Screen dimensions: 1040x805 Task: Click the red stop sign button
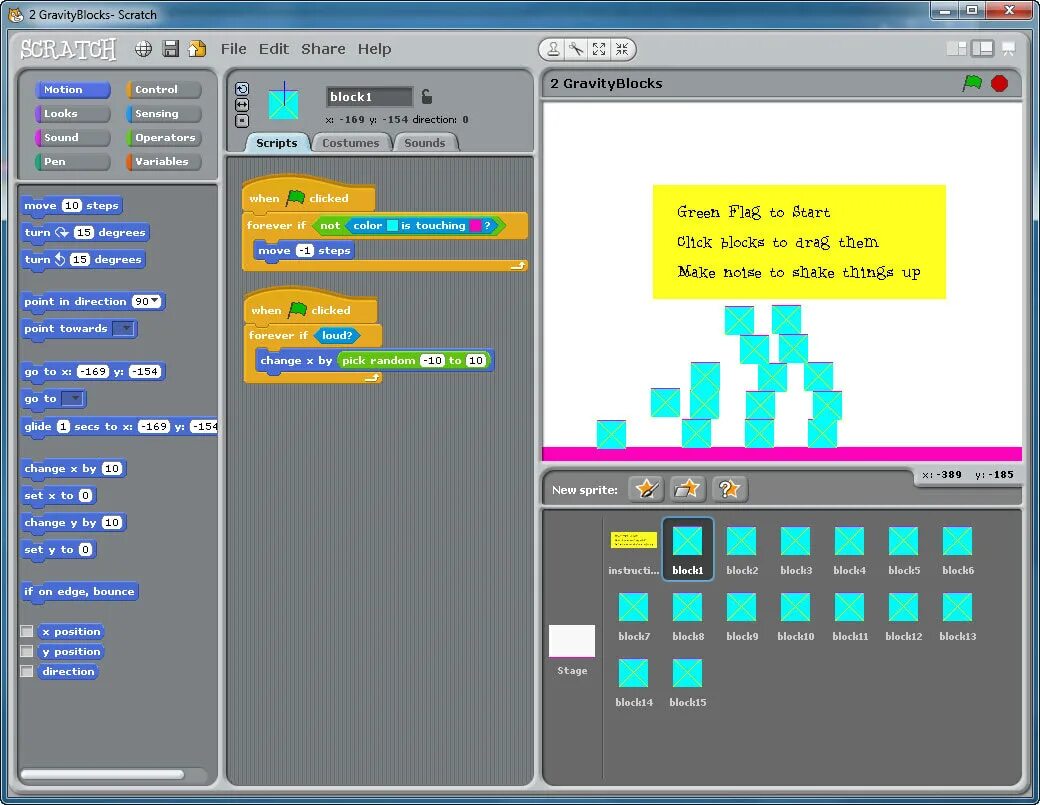coord(1000,84)
